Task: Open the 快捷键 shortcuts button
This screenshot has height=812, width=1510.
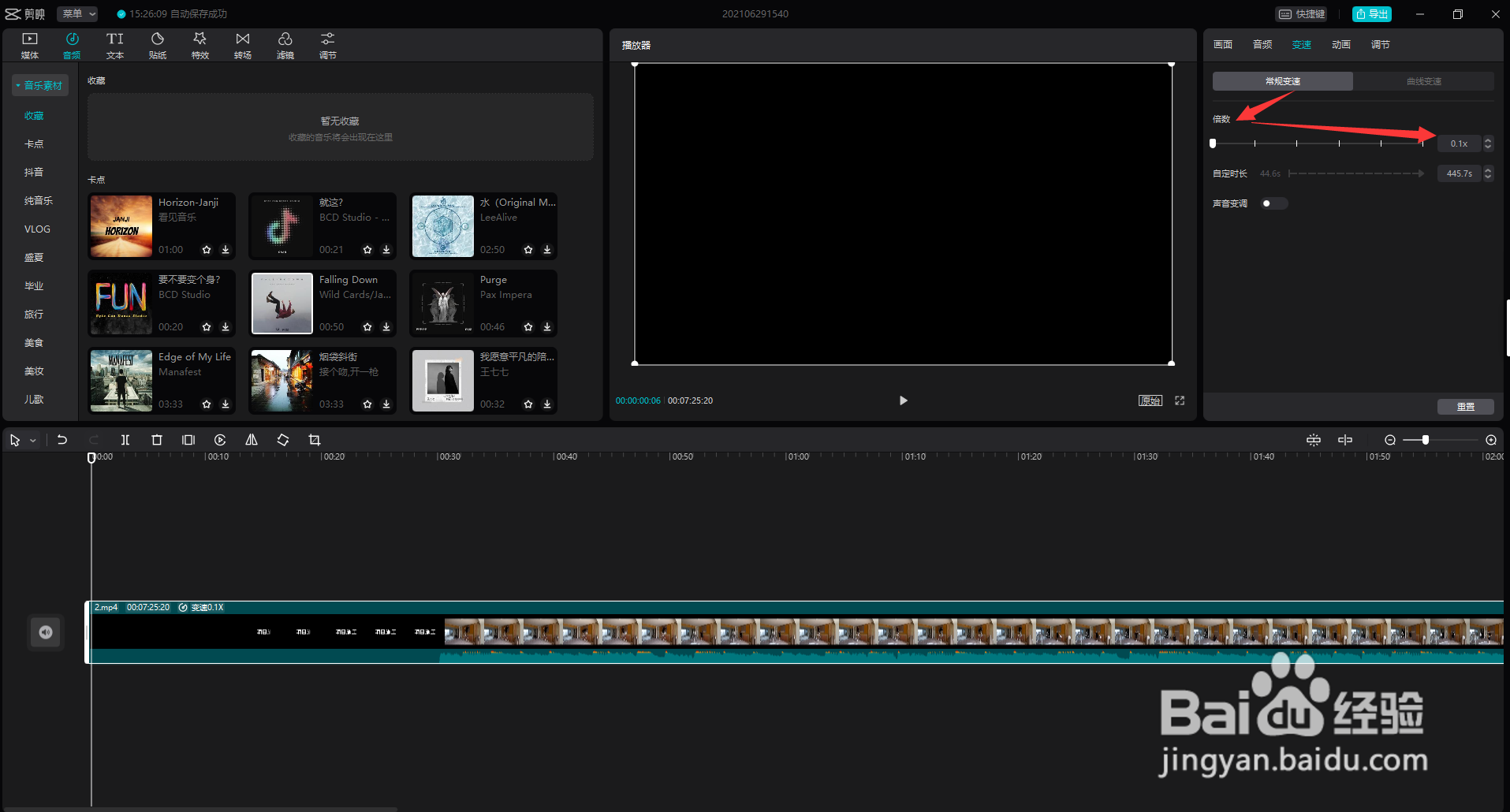Action: pos(1301,13)
